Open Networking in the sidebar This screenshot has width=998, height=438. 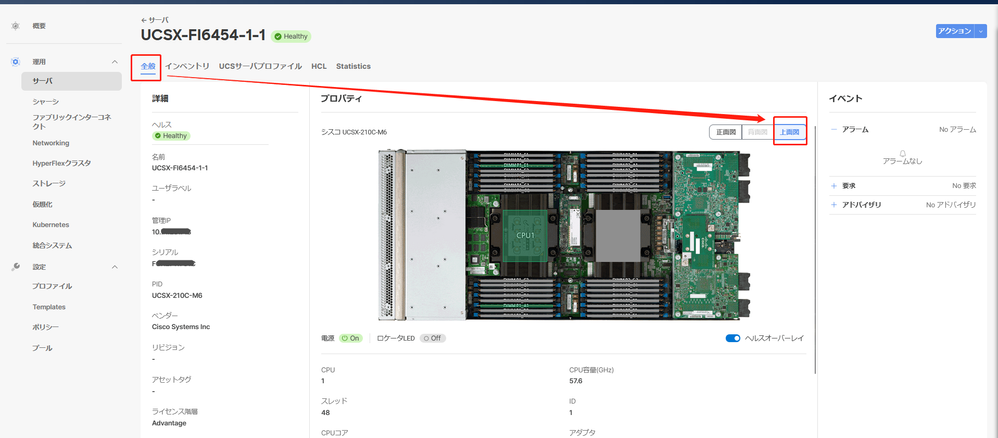click(x=51, y=143)
